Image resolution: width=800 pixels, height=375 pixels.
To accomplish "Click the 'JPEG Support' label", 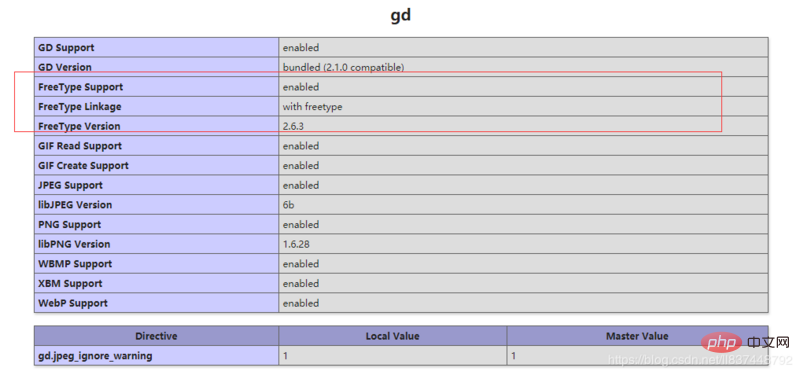I will click(70, 185).
